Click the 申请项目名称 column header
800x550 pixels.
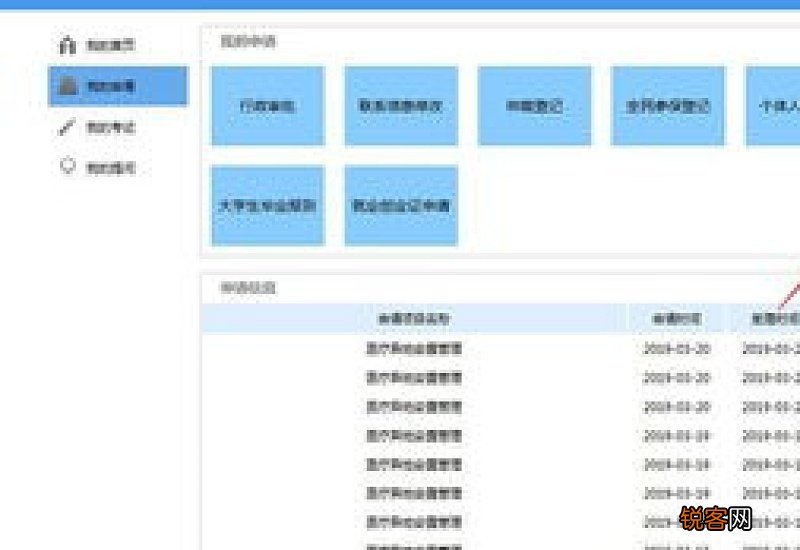[x=414, y=319]
